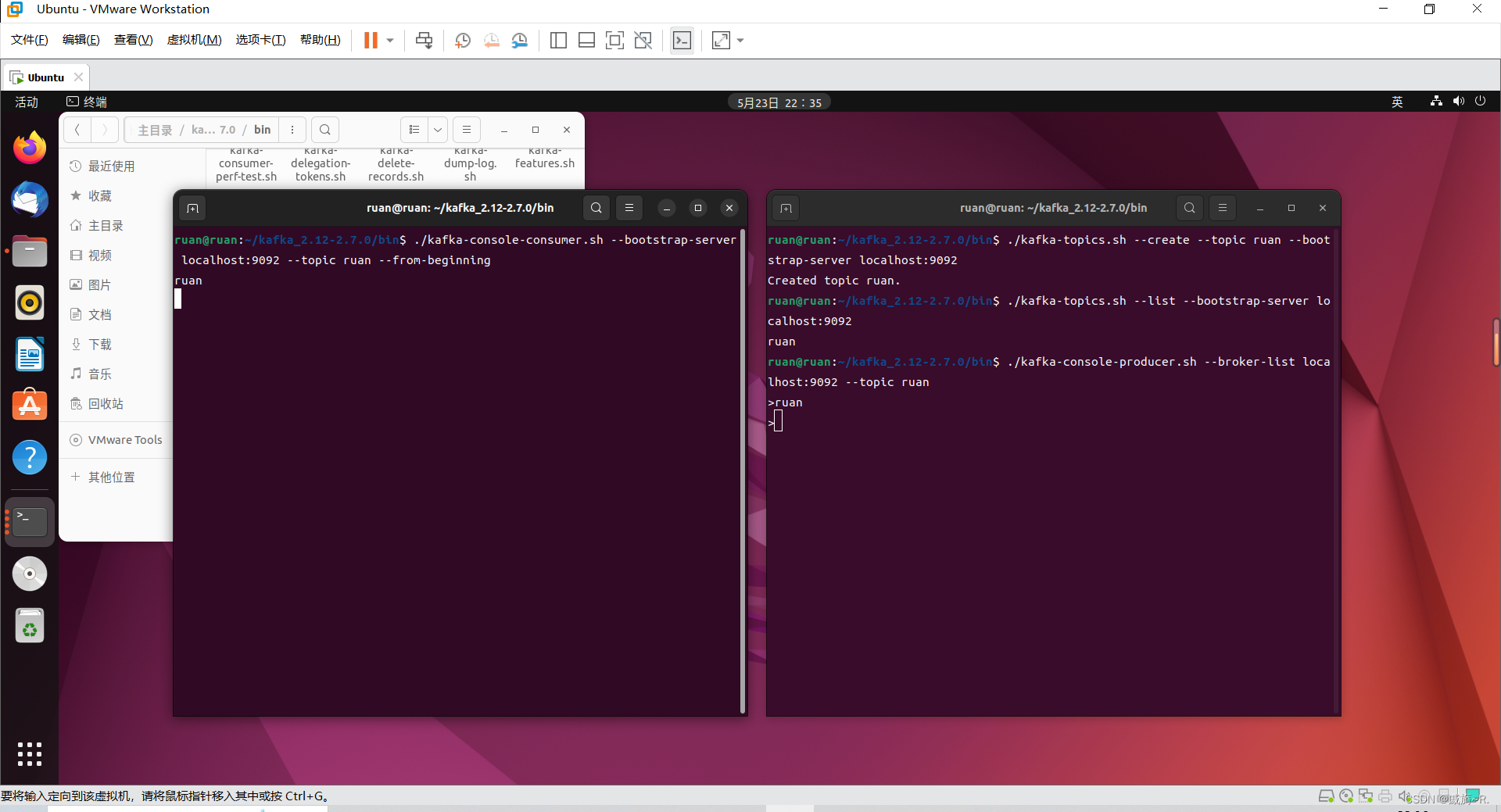Toggle the VMware library sidebar view
The height and width of the screenshot is (812, 1501).
(558, 40)
